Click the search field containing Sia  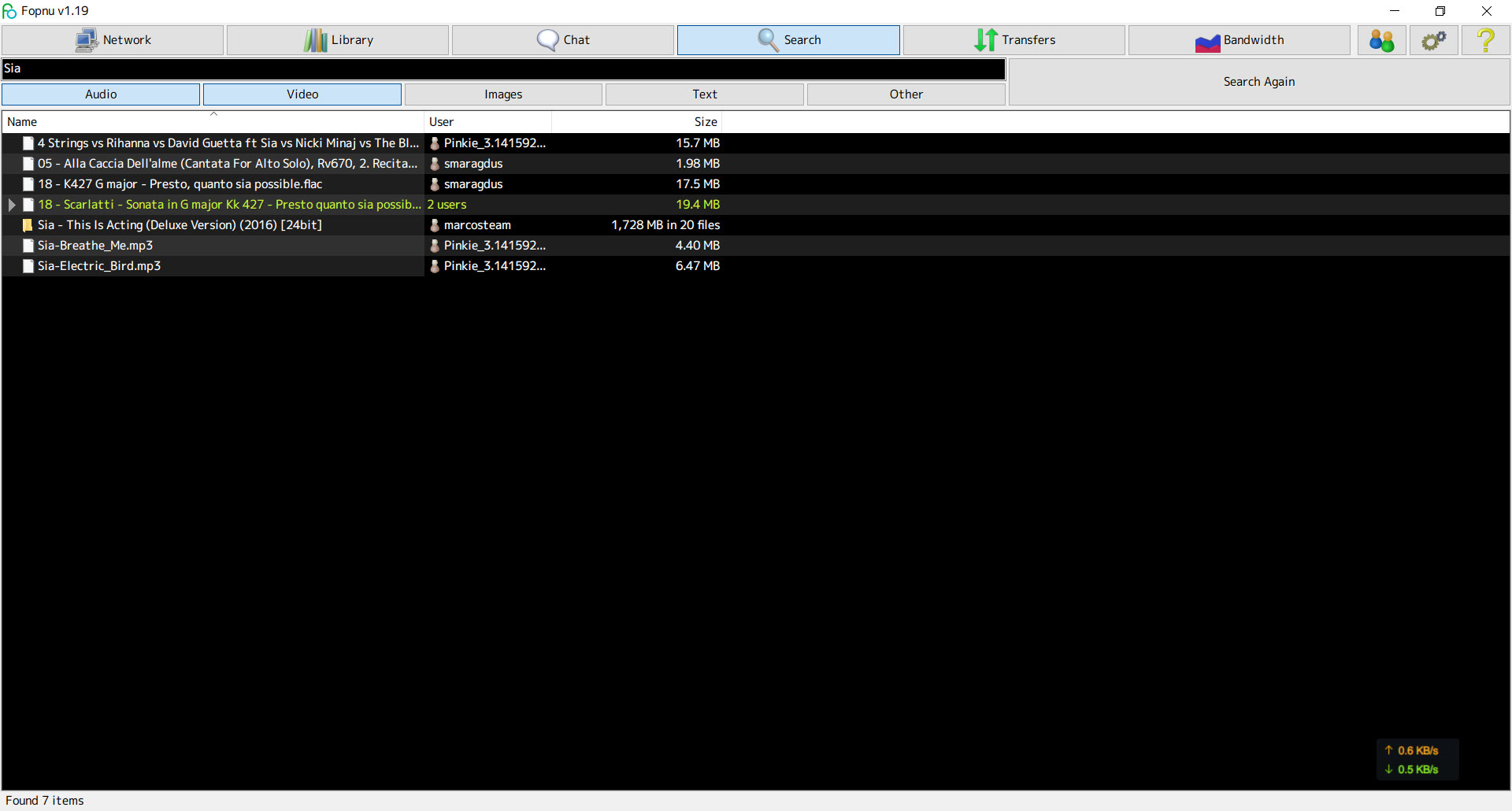point(504,69)
